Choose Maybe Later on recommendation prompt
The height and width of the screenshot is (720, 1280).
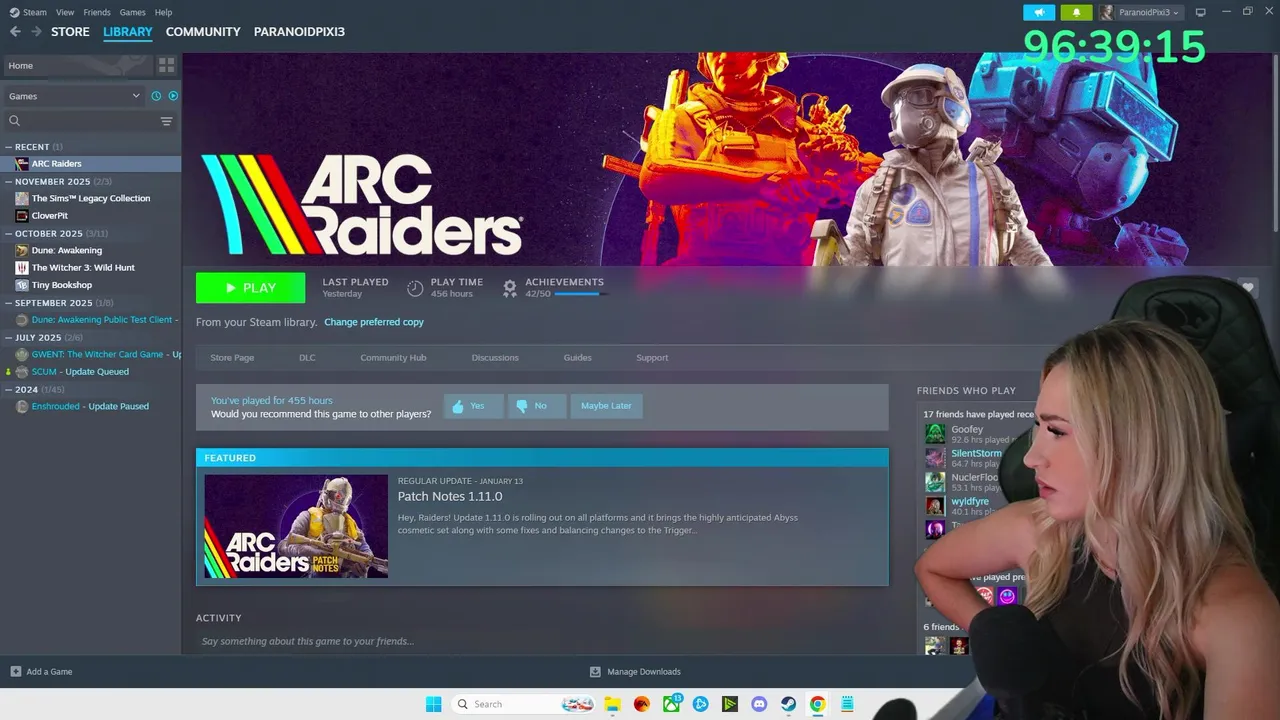pos(607,406)
